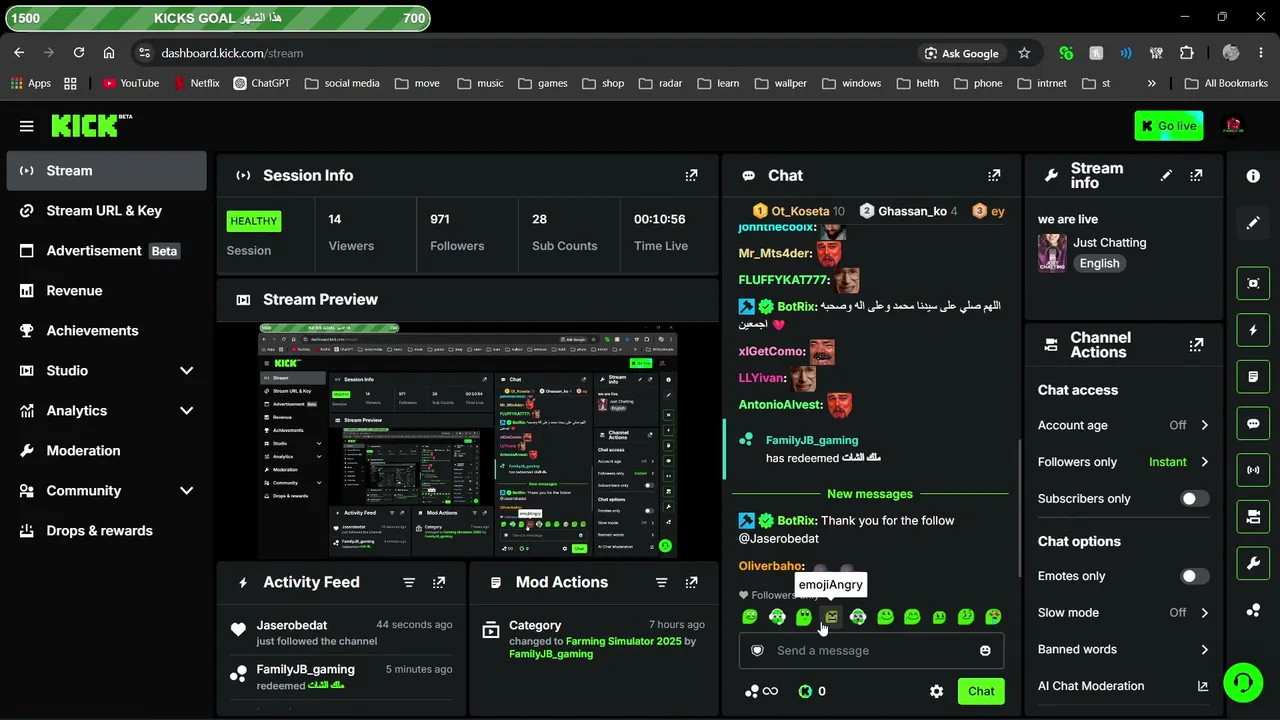Open the Moderation page
1280x720 pixels.
(106, 451)
